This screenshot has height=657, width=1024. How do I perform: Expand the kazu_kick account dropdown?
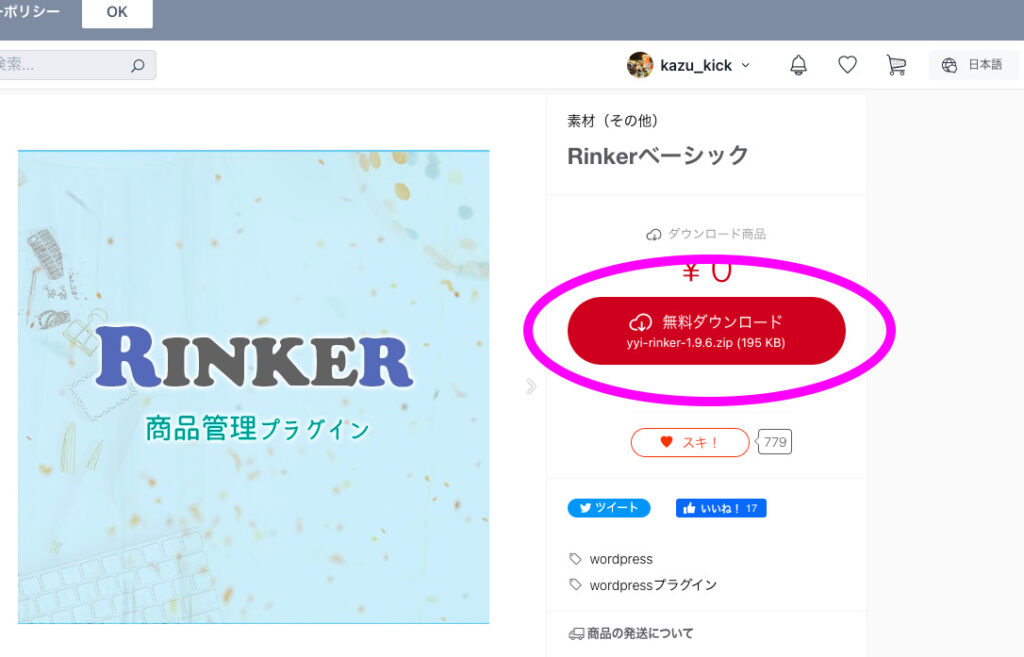click(x=746, y=65)
